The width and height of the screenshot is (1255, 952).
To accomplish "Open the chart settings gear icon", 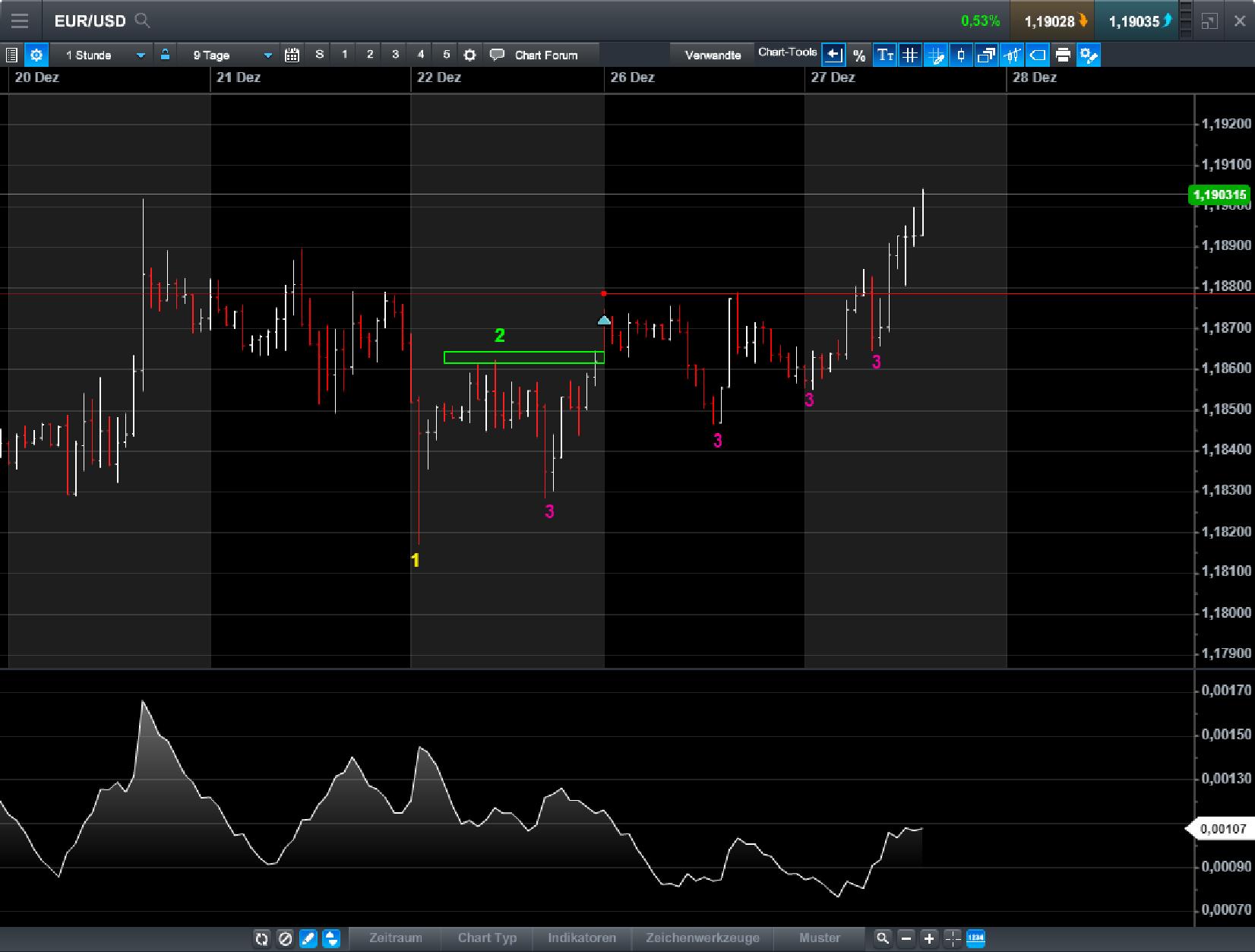I will [36, 55].
